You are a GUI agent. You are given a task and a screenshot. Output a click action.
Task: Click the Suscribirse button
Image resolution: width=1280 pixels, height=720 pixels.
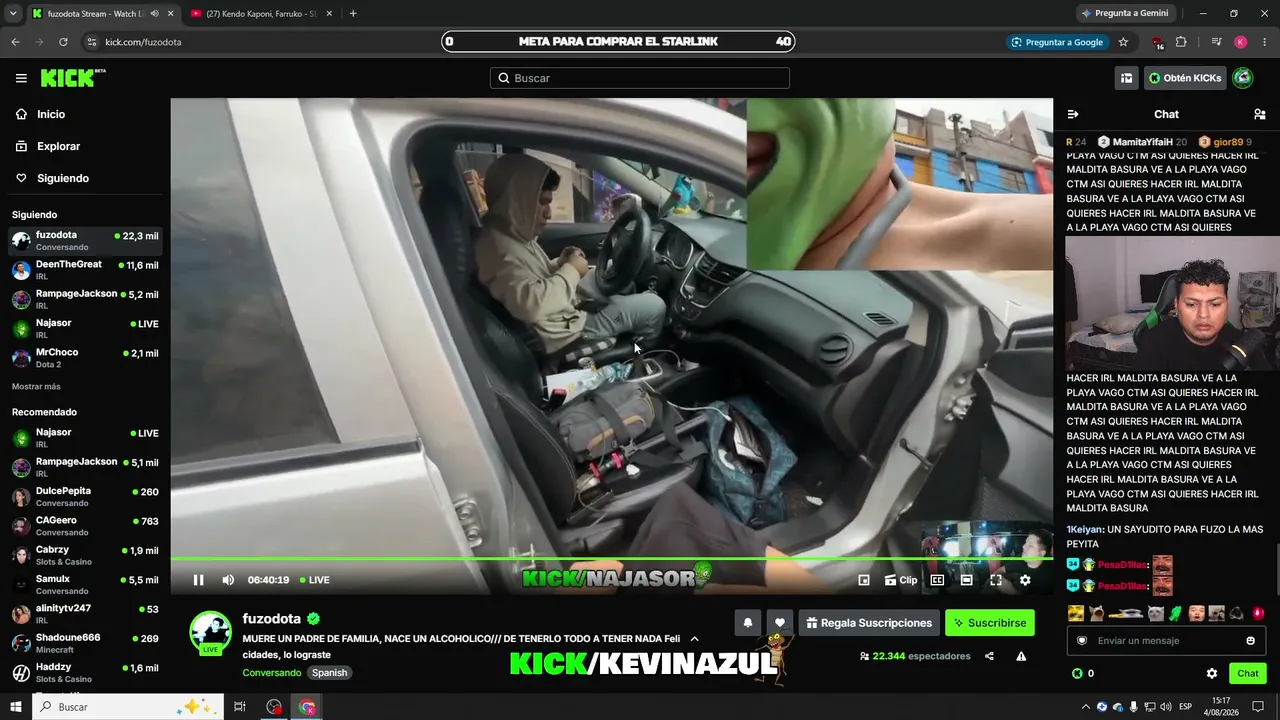pyautogui.click(x=990, y=623)
